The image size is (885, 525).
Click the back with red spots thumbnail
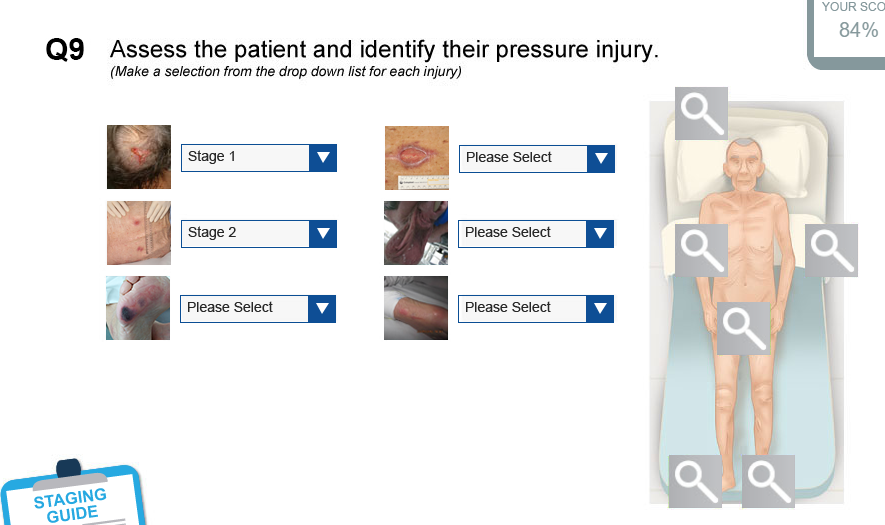139,233
